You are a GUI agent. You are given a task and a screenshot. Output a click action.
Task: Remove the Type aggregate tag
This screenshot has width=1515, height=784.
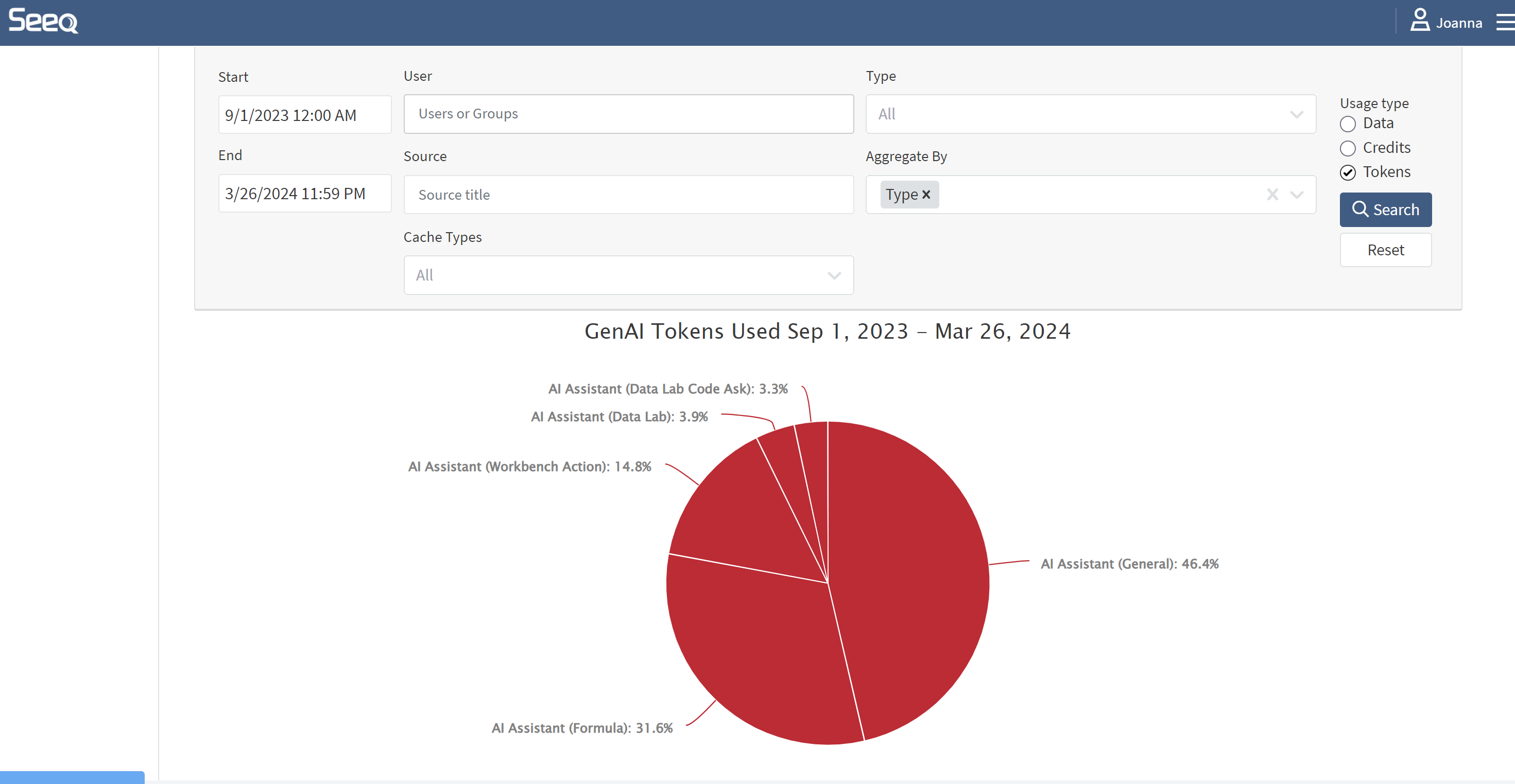click(x=926, y=195)
